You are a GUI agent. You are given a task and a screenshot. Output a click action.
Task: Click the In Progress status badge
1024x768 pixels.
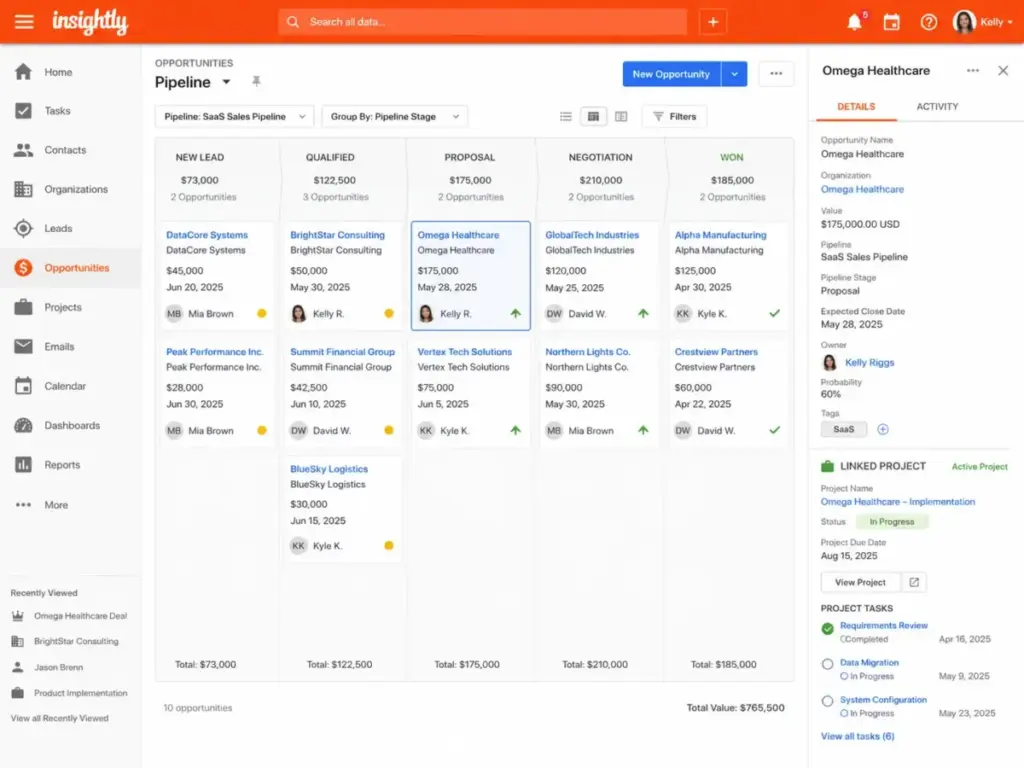[891, 522]
